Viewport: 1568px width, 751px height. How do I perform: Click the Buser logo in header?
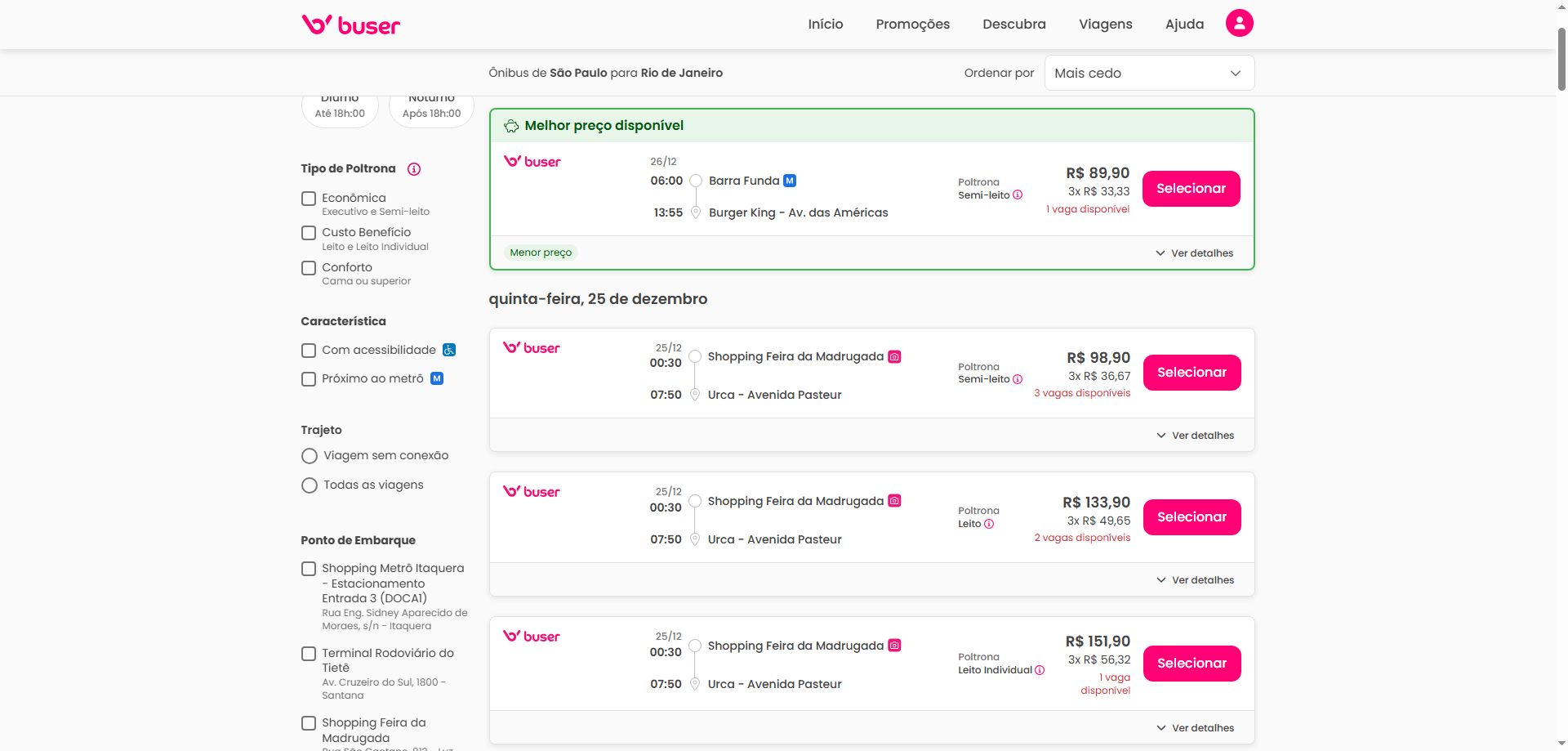pyautogui.click(x=351, y=25)
